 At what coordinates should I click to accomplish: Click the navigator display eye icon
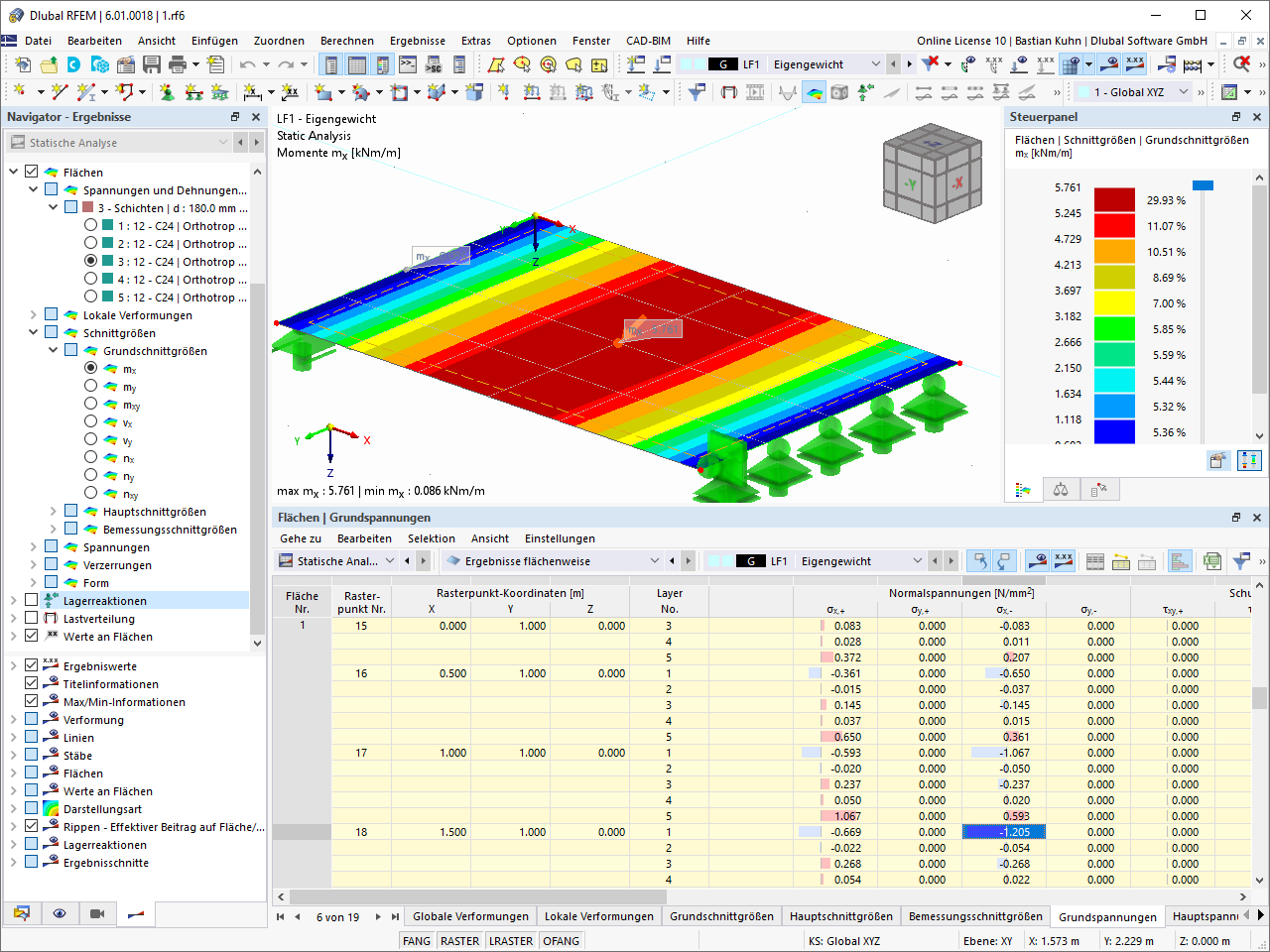[x=60, y=913]
